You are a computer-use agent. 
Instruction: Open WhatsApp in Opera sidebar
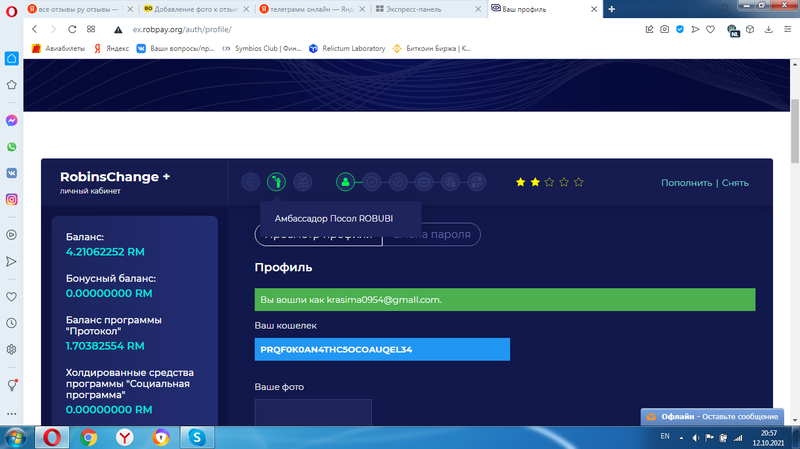click(x=12, y=146)
